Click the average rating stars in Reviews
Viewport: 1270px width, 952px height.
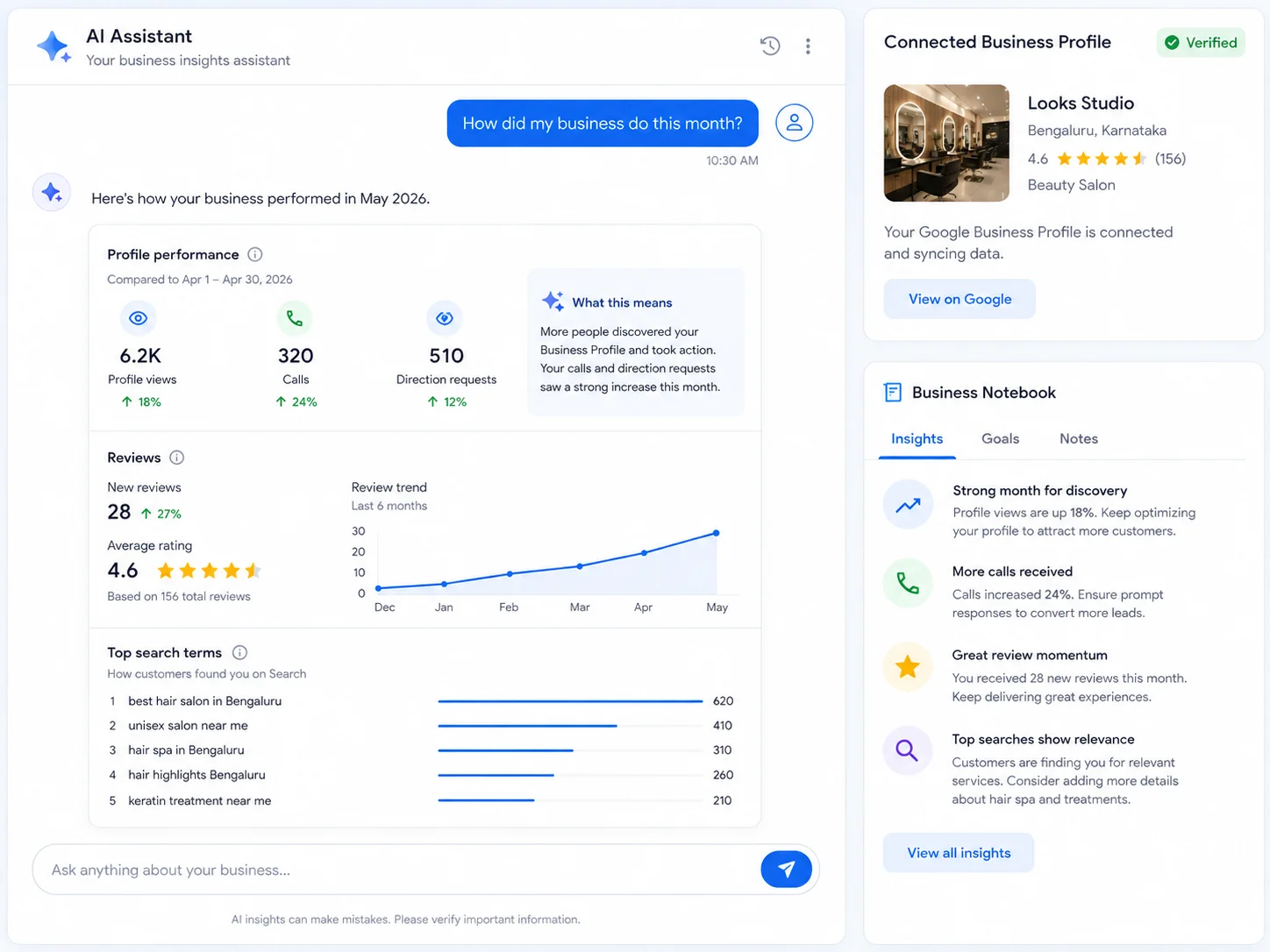209,571
